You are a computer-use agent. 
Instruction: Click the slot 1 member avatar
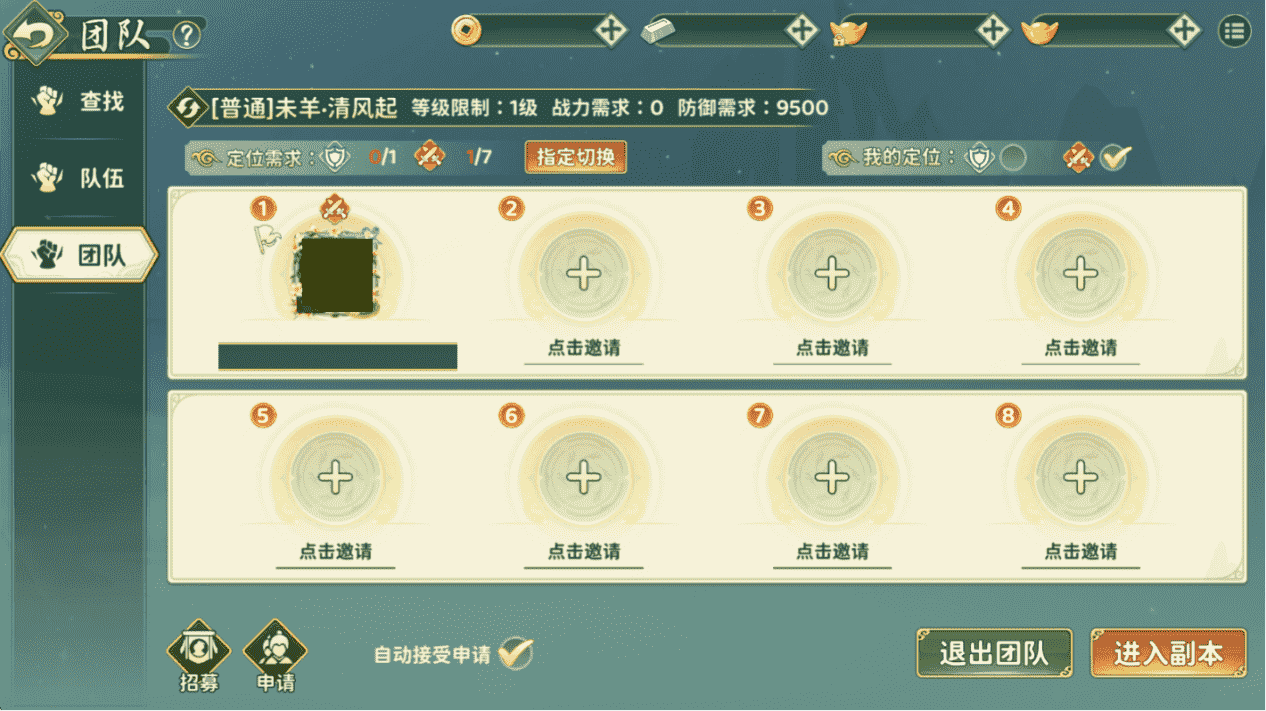[x=335, y=272]
